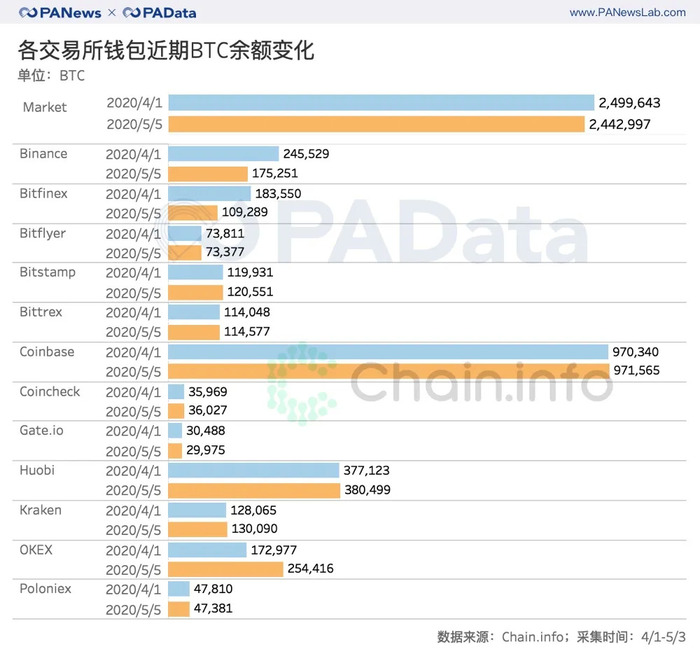Click the Binance 2020/4/1 blue bar
The height and width of the screenshot is (661, 700).
point(223,154)
